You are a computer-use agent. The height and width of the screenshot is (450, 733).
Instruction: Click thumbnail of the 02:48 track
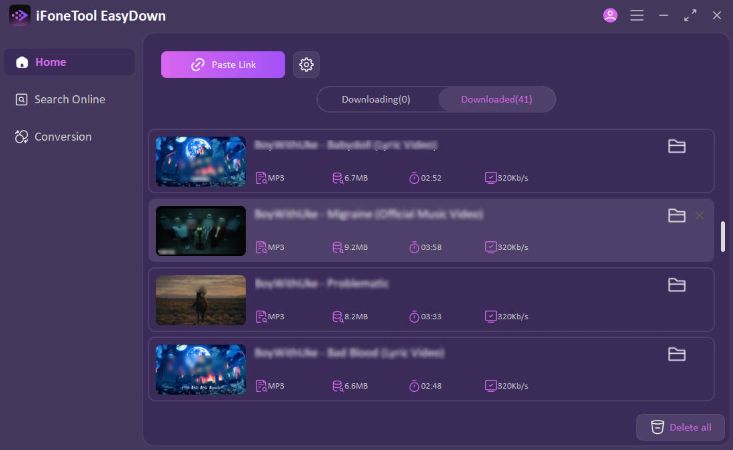(x=201, y=370)
